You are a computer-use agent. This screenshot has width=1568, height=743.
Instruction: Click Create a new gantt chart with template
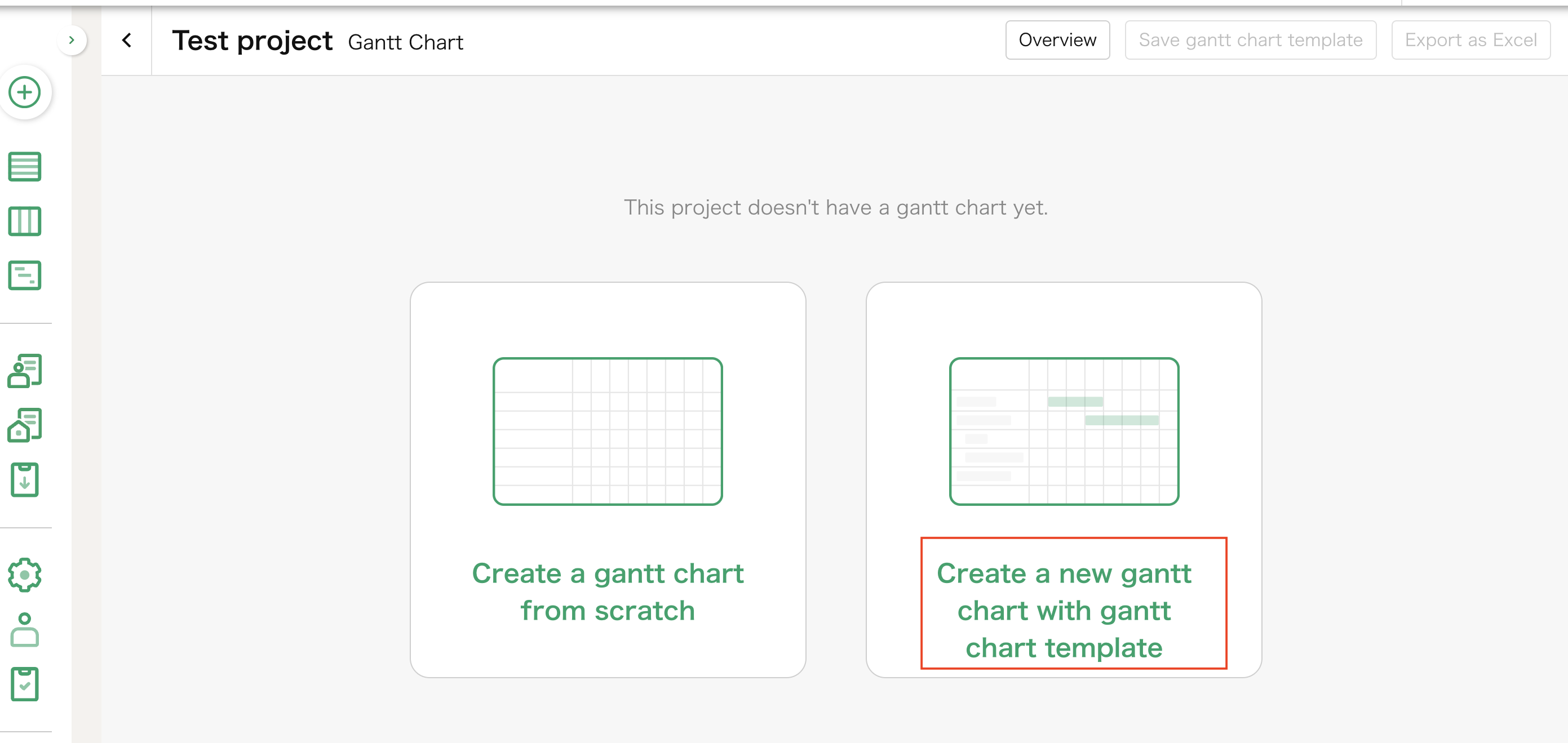(x=1064, y=609)
